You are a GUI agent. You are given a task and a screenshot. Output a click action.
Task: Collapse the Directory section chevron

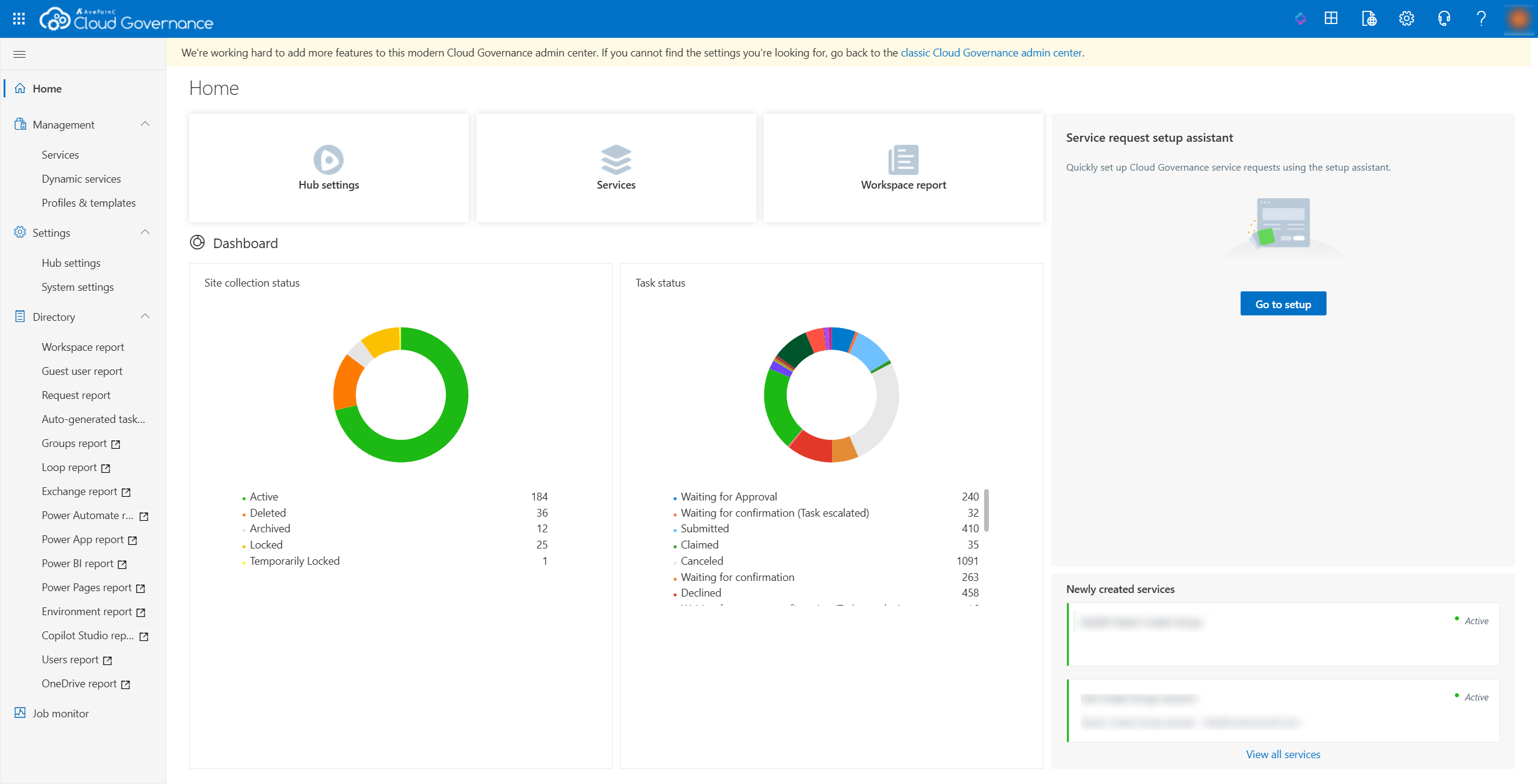click(145, 317)
